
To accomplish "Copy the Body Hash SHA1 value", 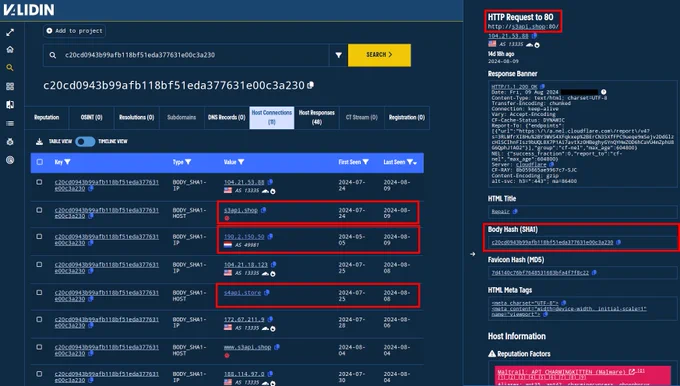I will pos(618,242).
